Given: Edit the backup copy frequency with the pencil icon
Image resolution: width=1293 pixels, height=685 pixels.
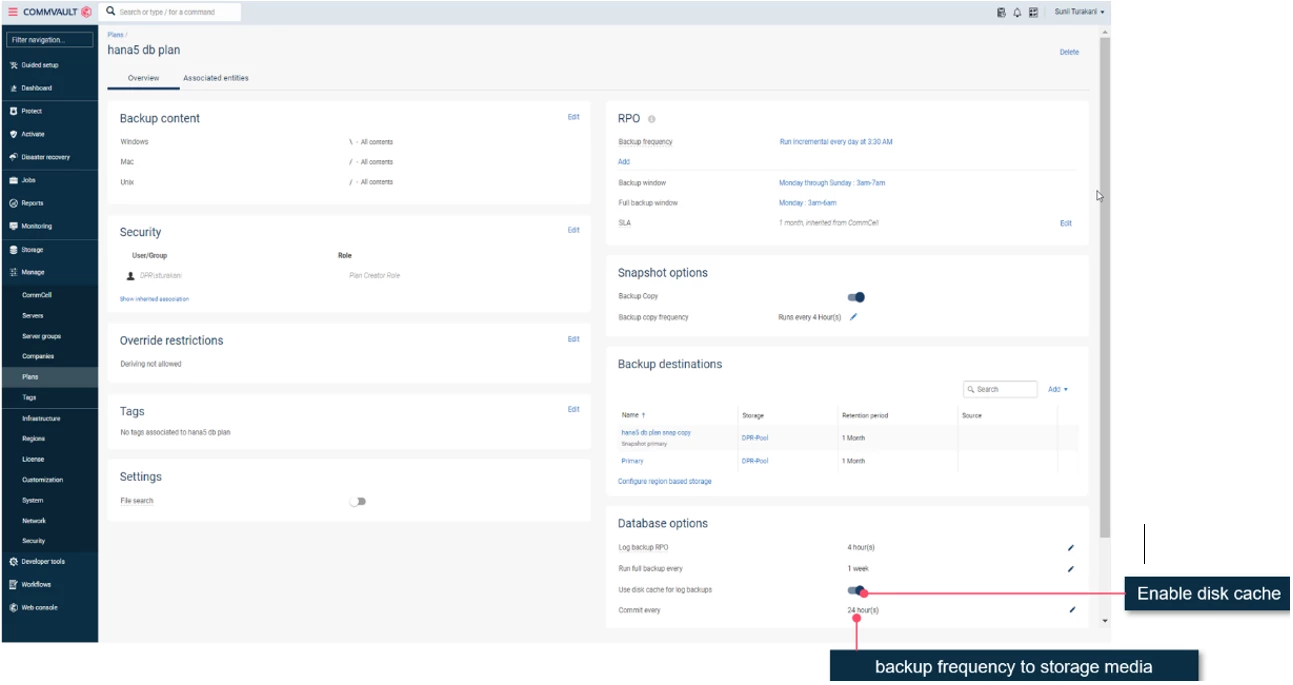Looking at the screenshot, I should [853, 317].
